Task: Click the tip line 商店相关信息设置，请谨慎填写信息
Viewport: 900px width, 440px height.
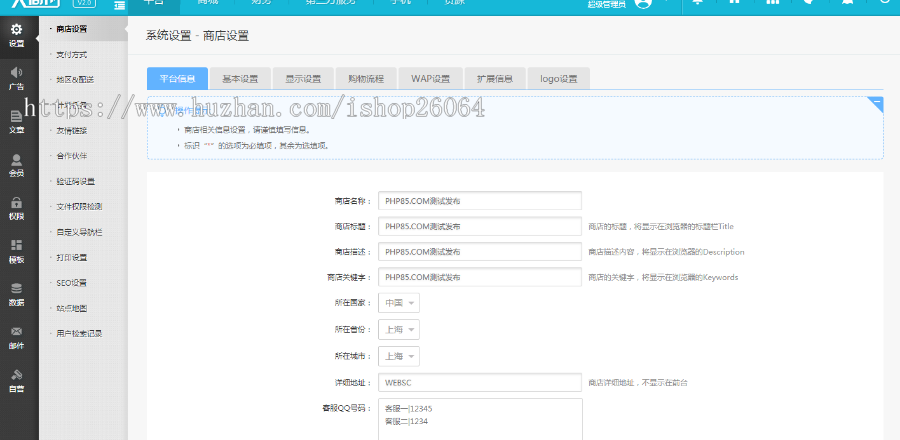Action: tap(247, 130)
